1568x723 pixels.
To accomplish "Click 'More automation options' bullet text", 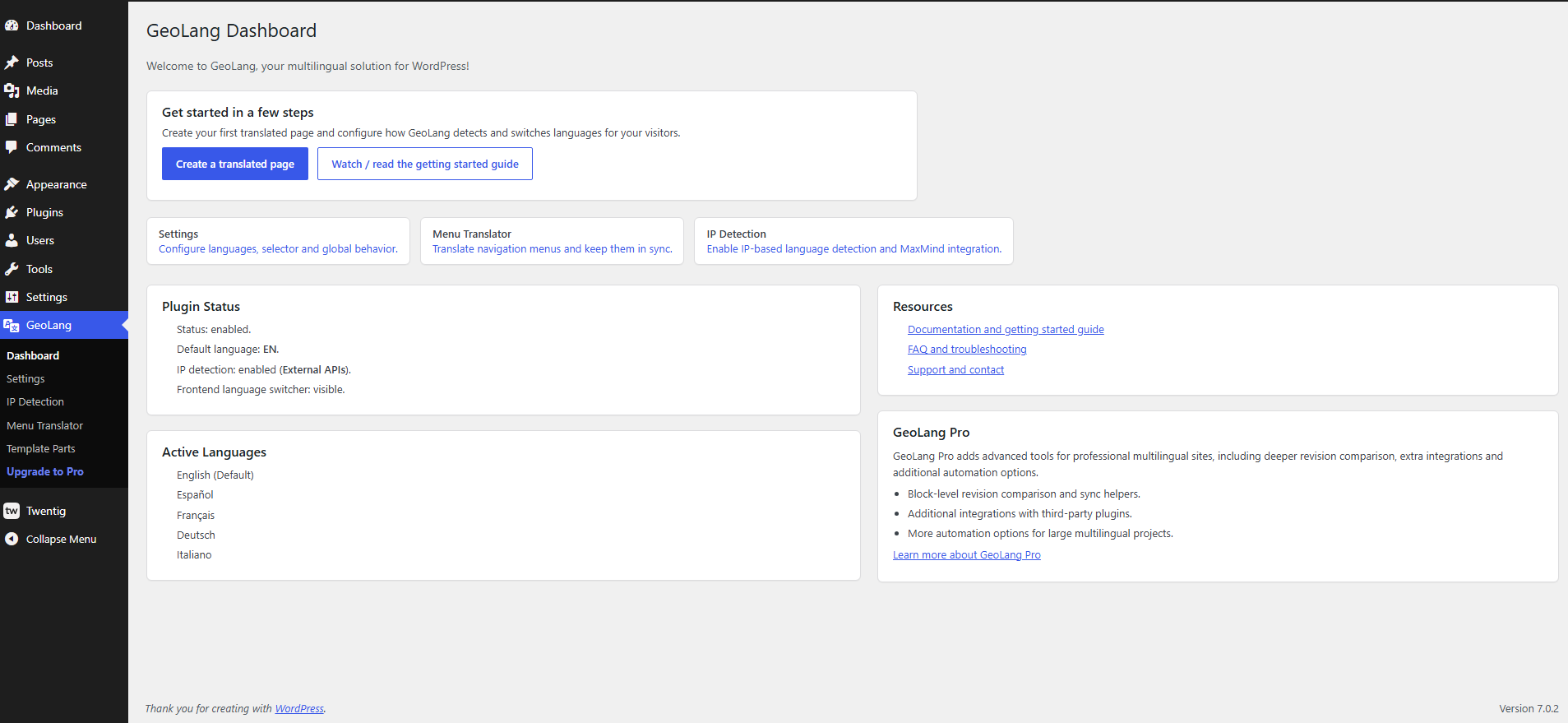I will [1040, 534].
